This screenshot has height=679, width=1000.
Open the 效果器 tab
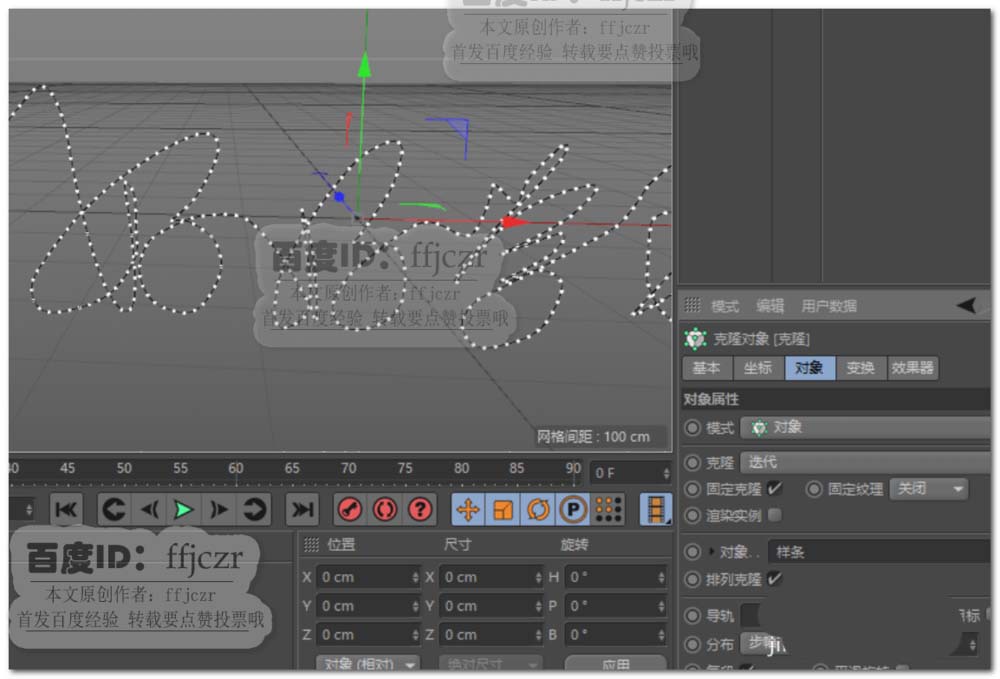coord(913,368)
